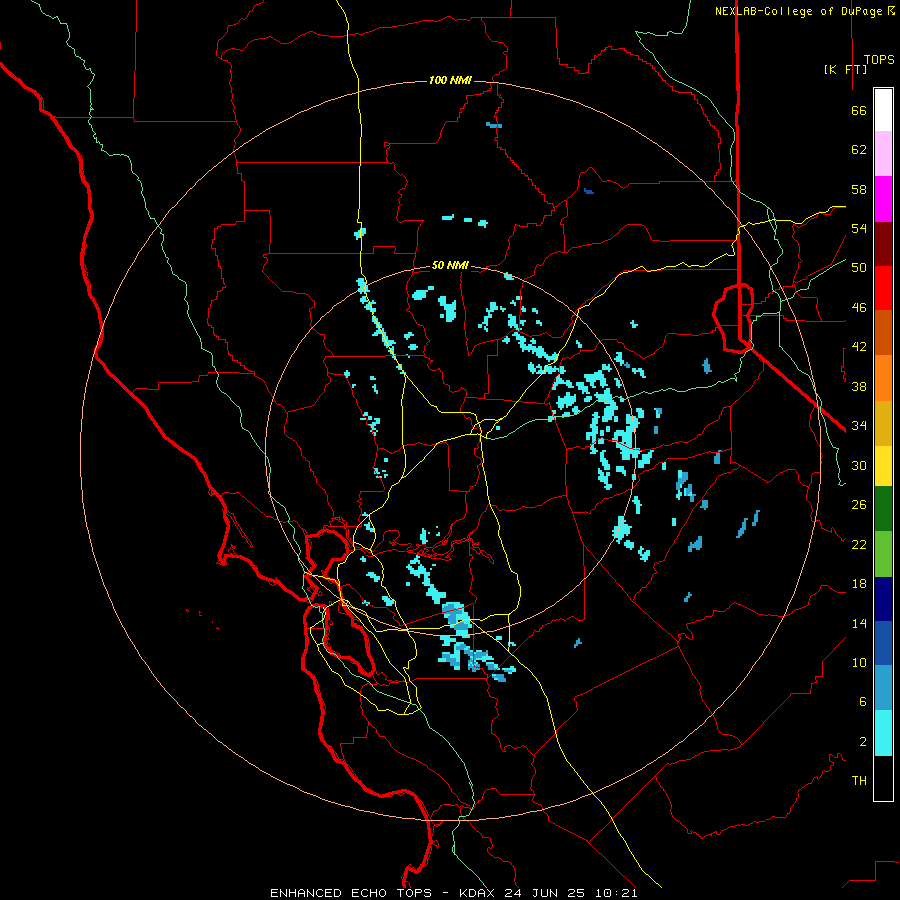
Task: Click the dark red 54 kft swatch
Action: (883, 244)
